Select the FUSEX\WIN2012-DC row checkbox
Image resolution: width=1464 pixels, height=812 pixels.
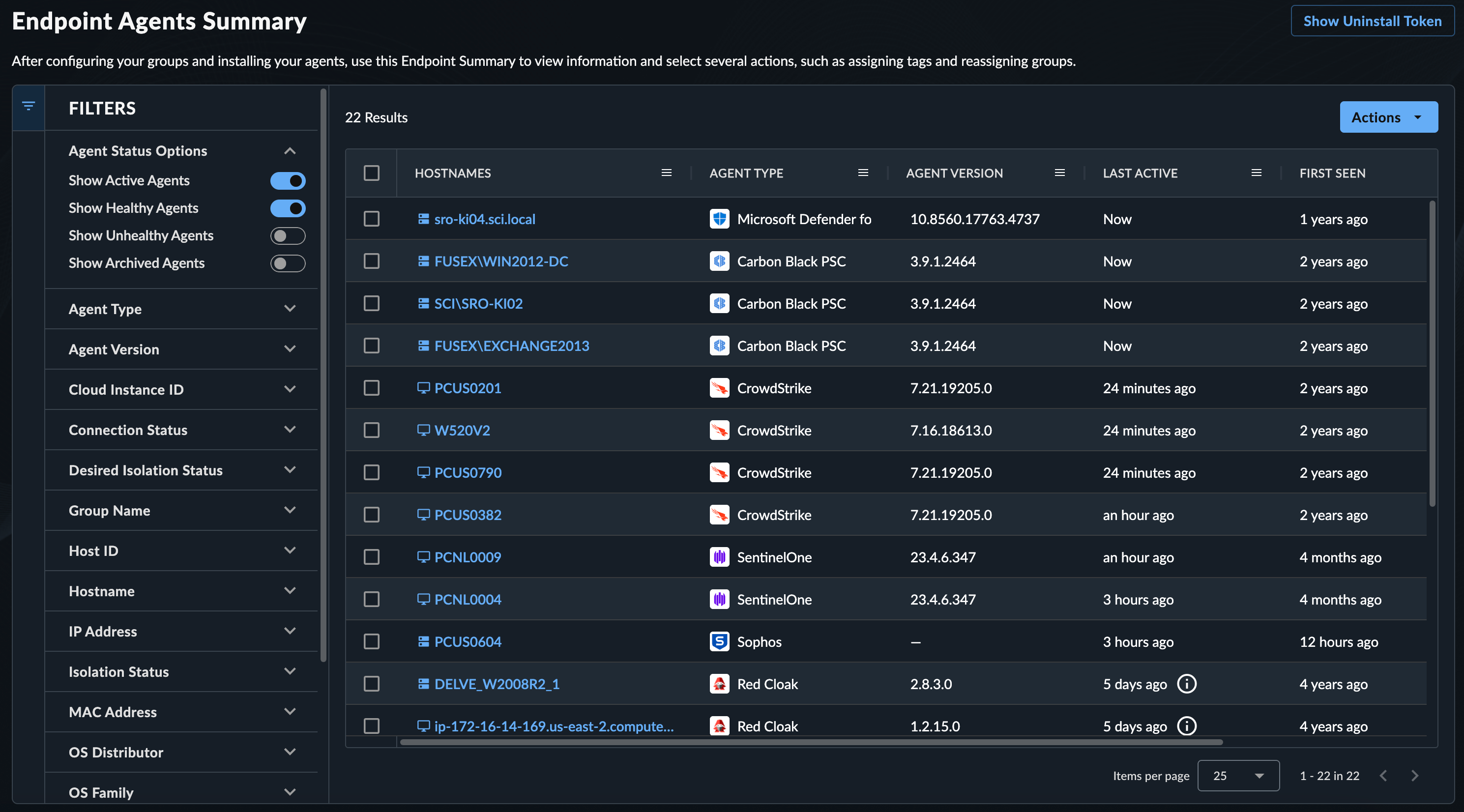pos(372,261)
